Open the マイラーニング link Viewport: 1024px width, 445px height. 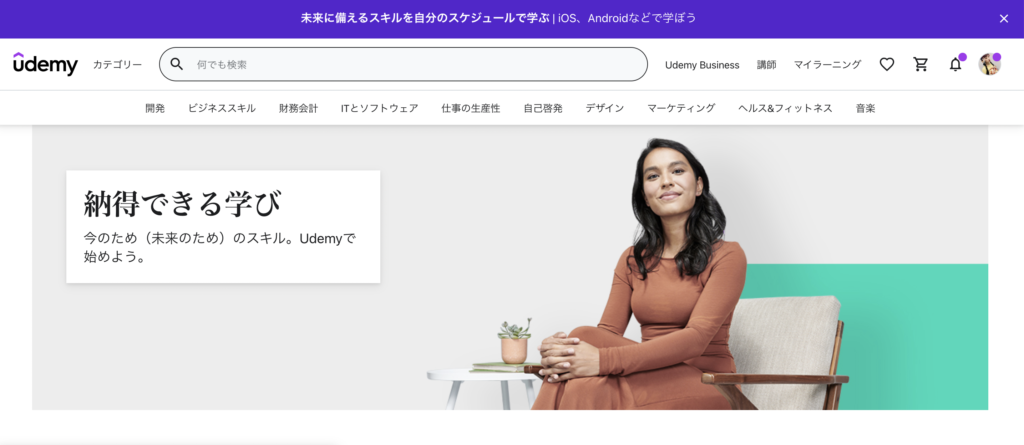(827, 65)
